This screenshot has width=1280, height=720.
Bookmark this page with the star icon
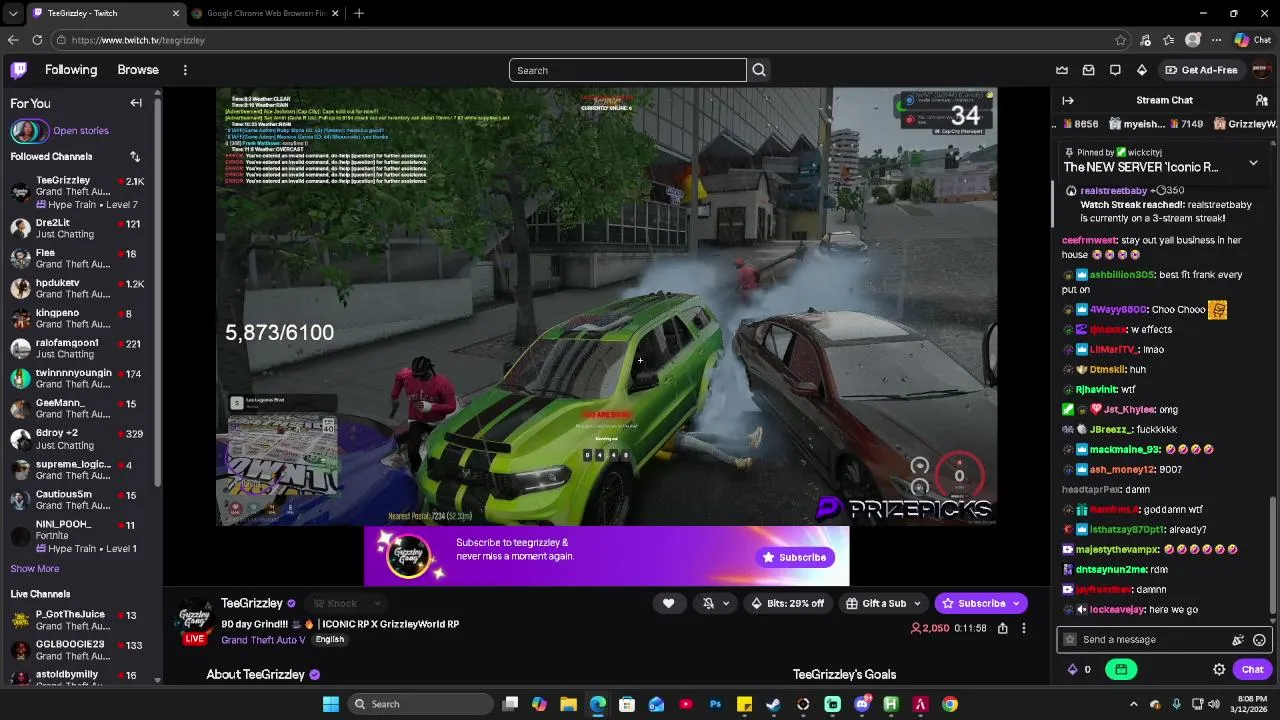click(1121, 40)
